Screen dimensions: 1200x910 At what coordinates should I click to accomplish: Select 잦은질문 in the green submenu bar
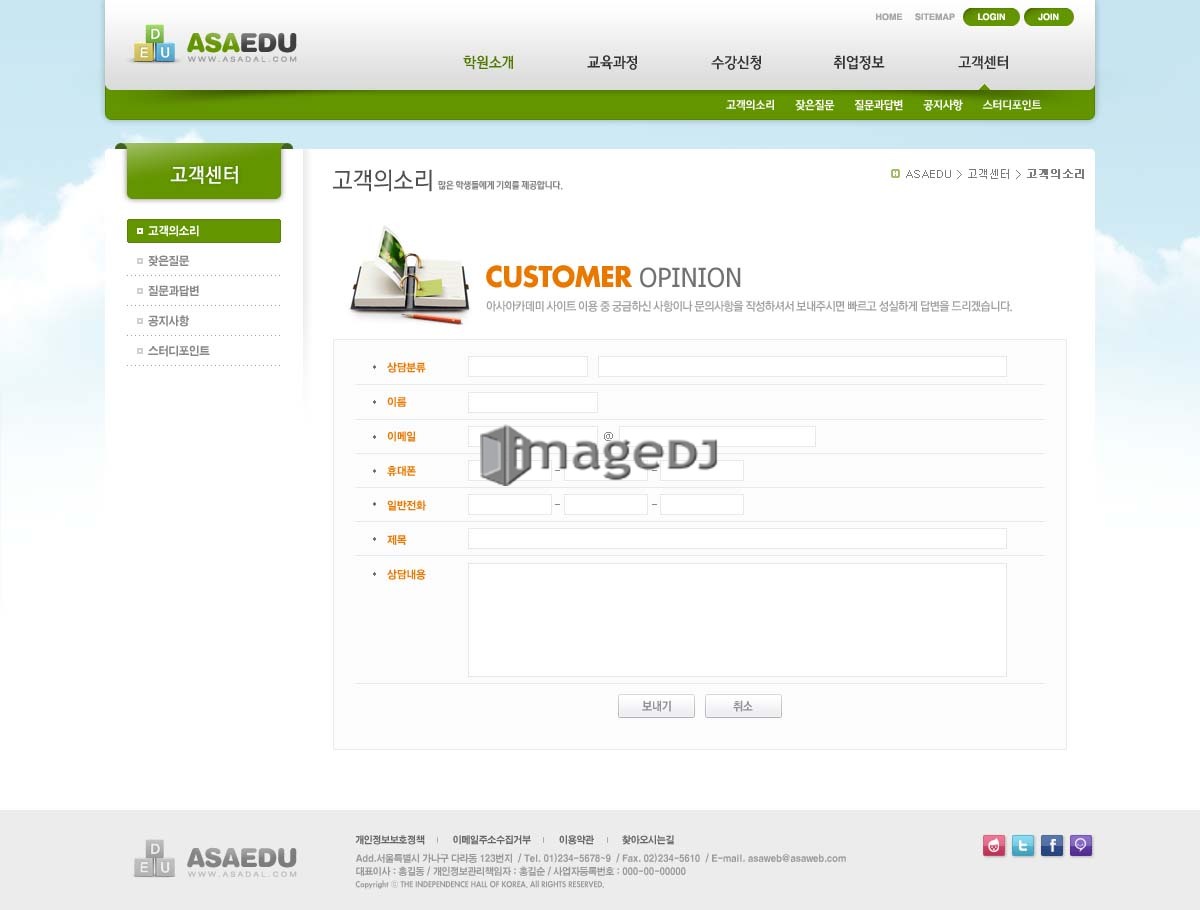pyautogui.click(x=814, y=105)
